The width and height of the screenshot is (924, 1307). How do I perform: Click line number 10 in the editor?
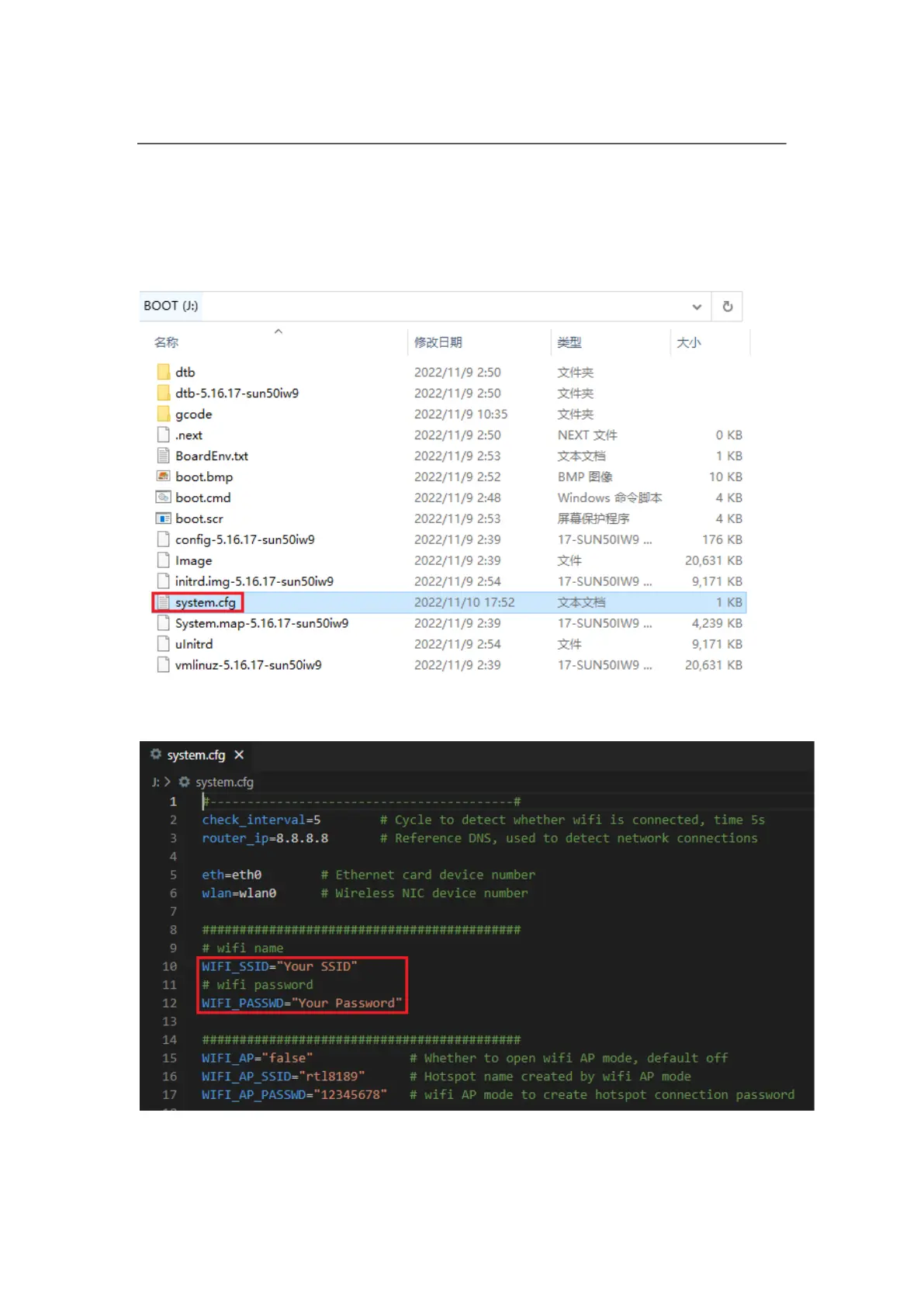[170, 967]
